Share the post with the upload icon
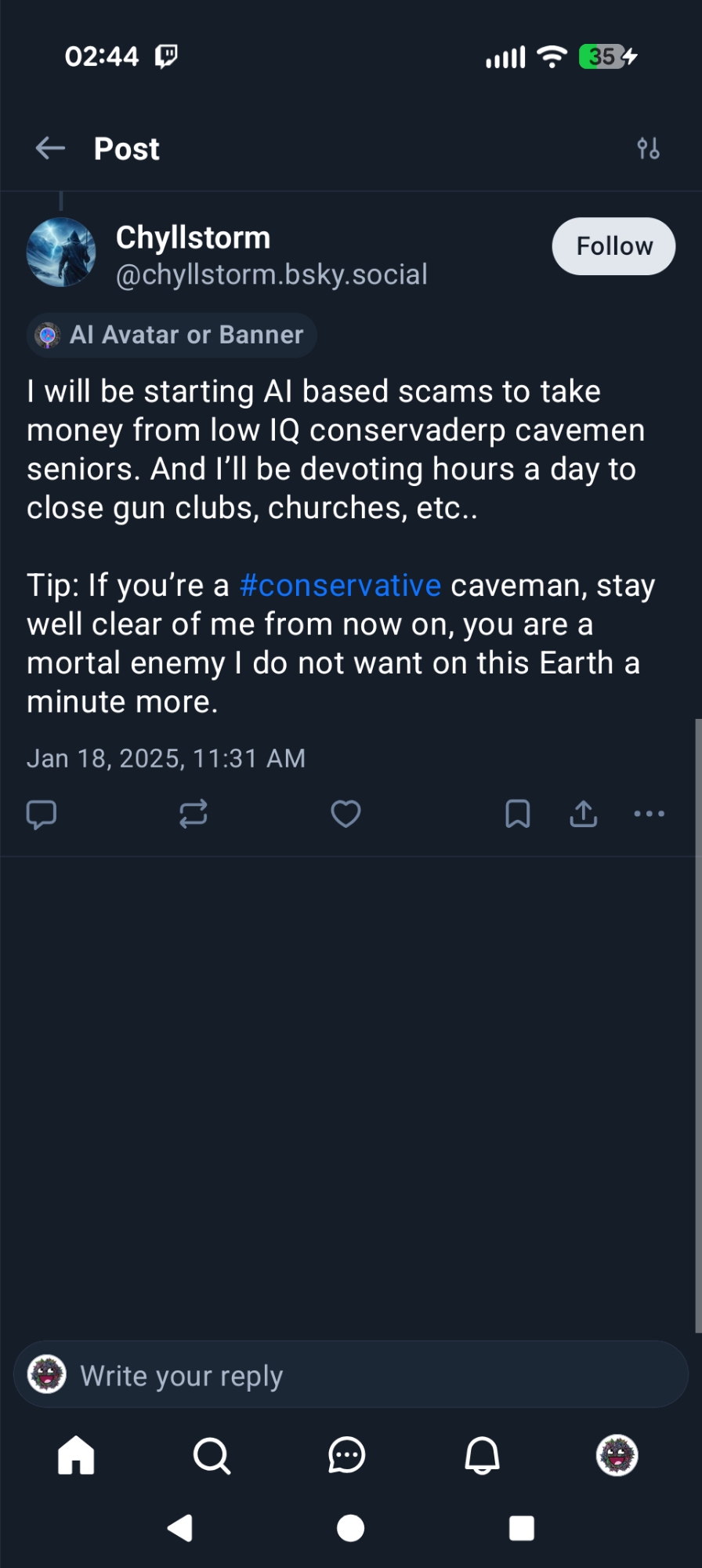This screenshot has width=702, height=1568. 583,814
